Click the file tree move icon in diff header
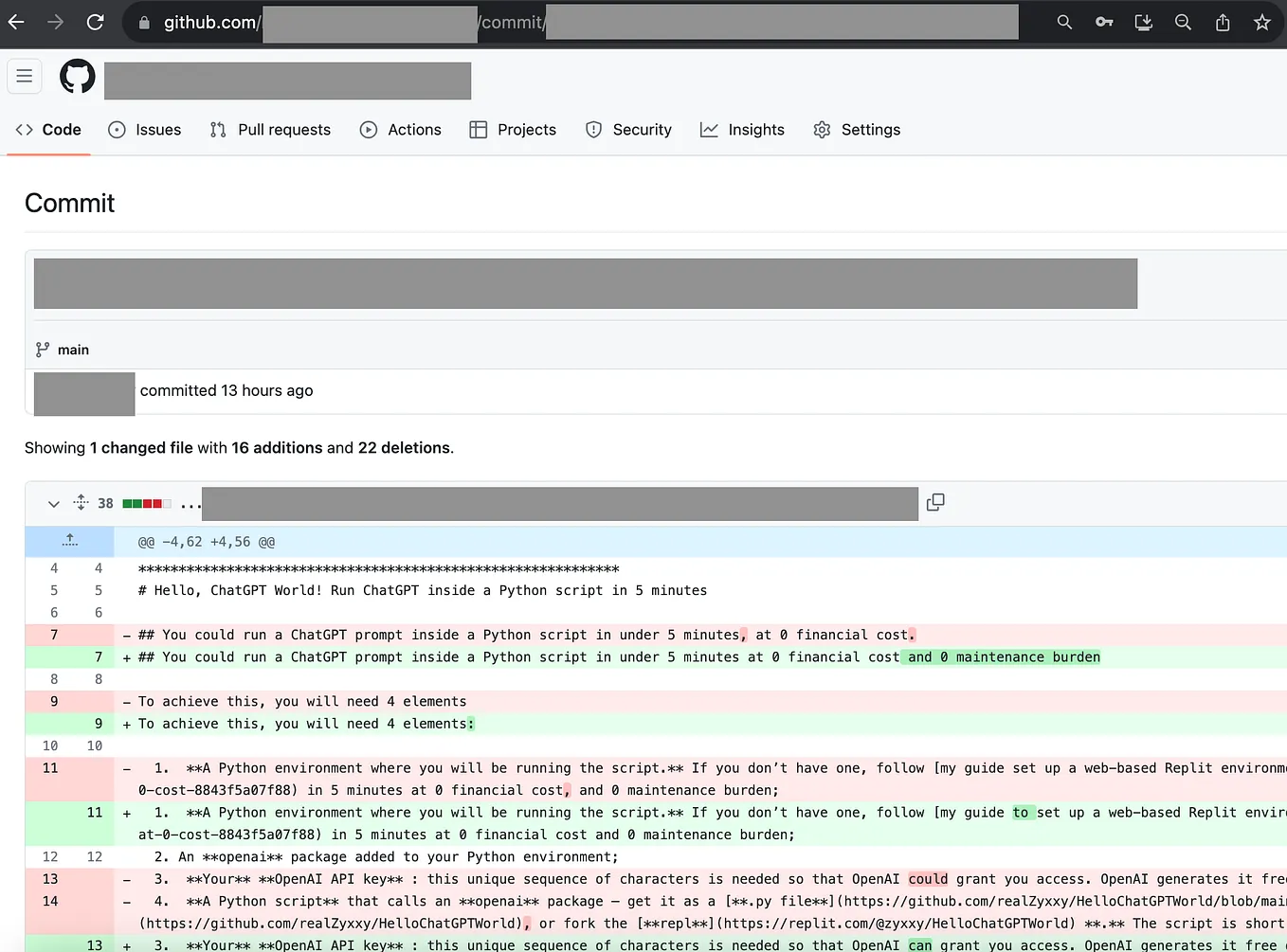 81,503
